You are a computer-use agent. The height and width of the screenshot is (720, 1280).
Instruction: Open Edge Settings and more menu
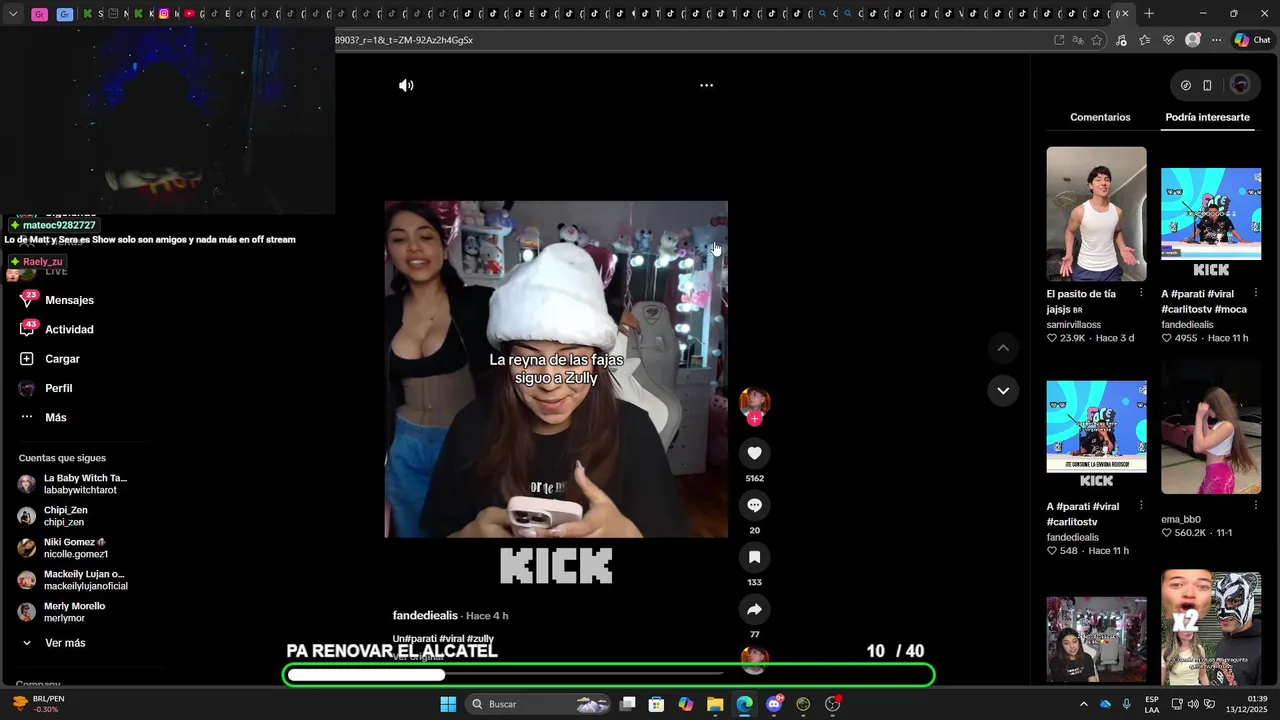(1216, 40)
